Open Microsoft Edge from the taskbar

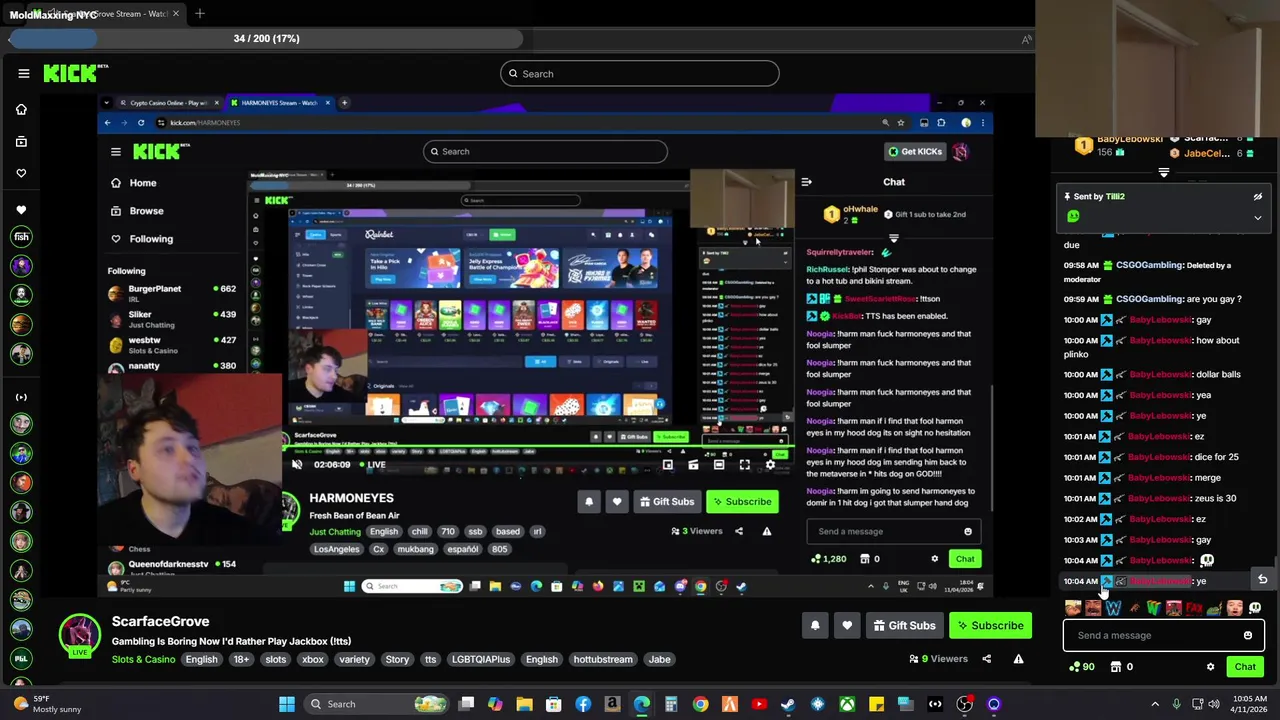point(641,704)
